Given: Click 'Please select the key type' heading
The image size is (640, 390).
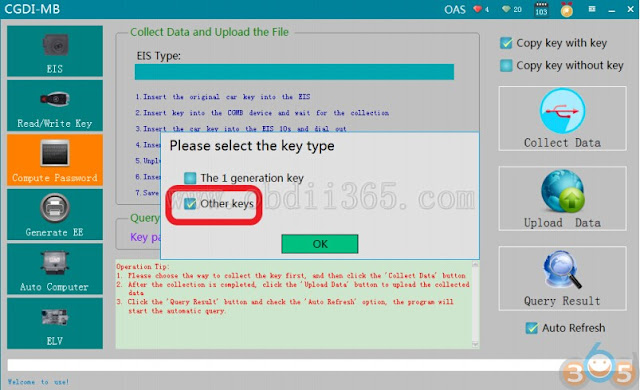Looking at the screenshot, I should coord(252,146).
